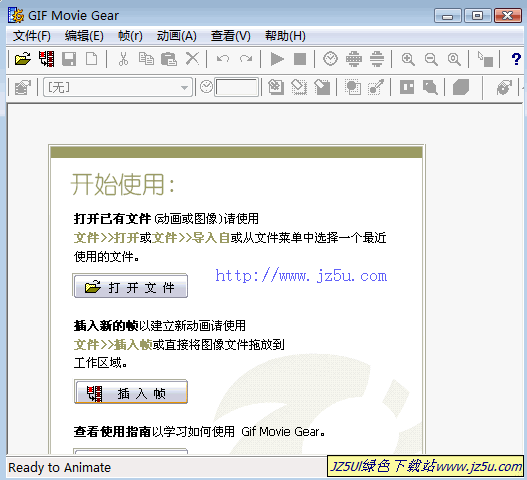Click the 打开文件 button
Screen dimensions: 527x480
coord(130,286)
